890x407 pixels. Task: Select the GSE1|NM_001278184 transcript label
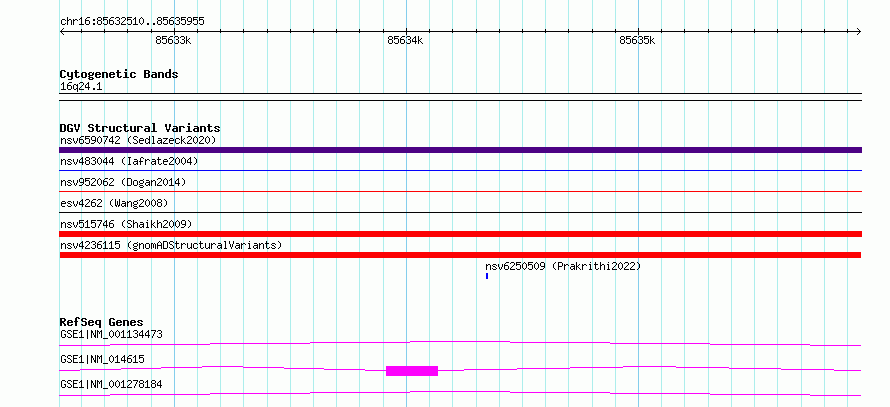coord(111,384)
